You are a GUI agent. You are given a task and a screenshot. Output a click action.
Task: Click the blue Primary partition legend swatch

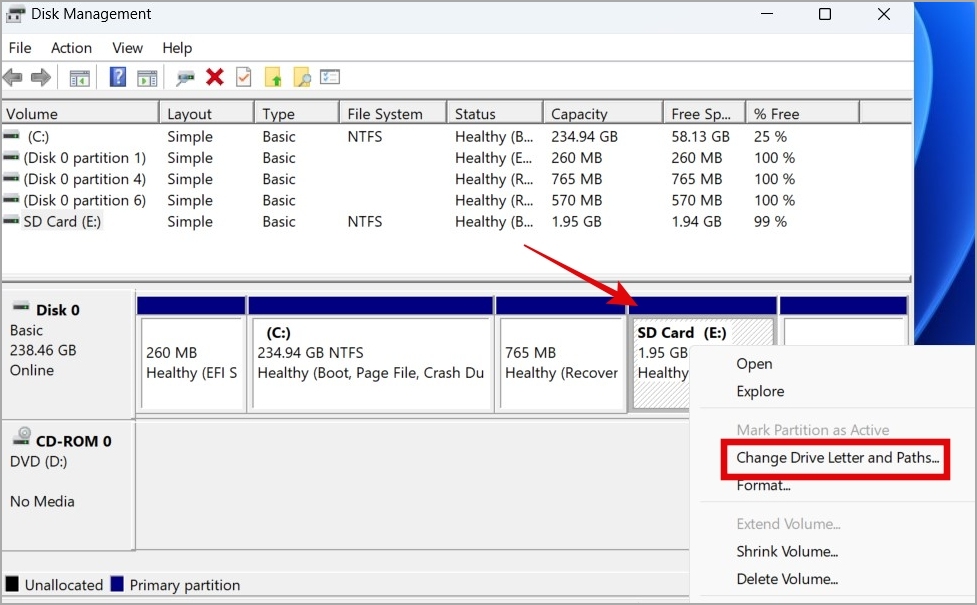(x=117, y=584)
